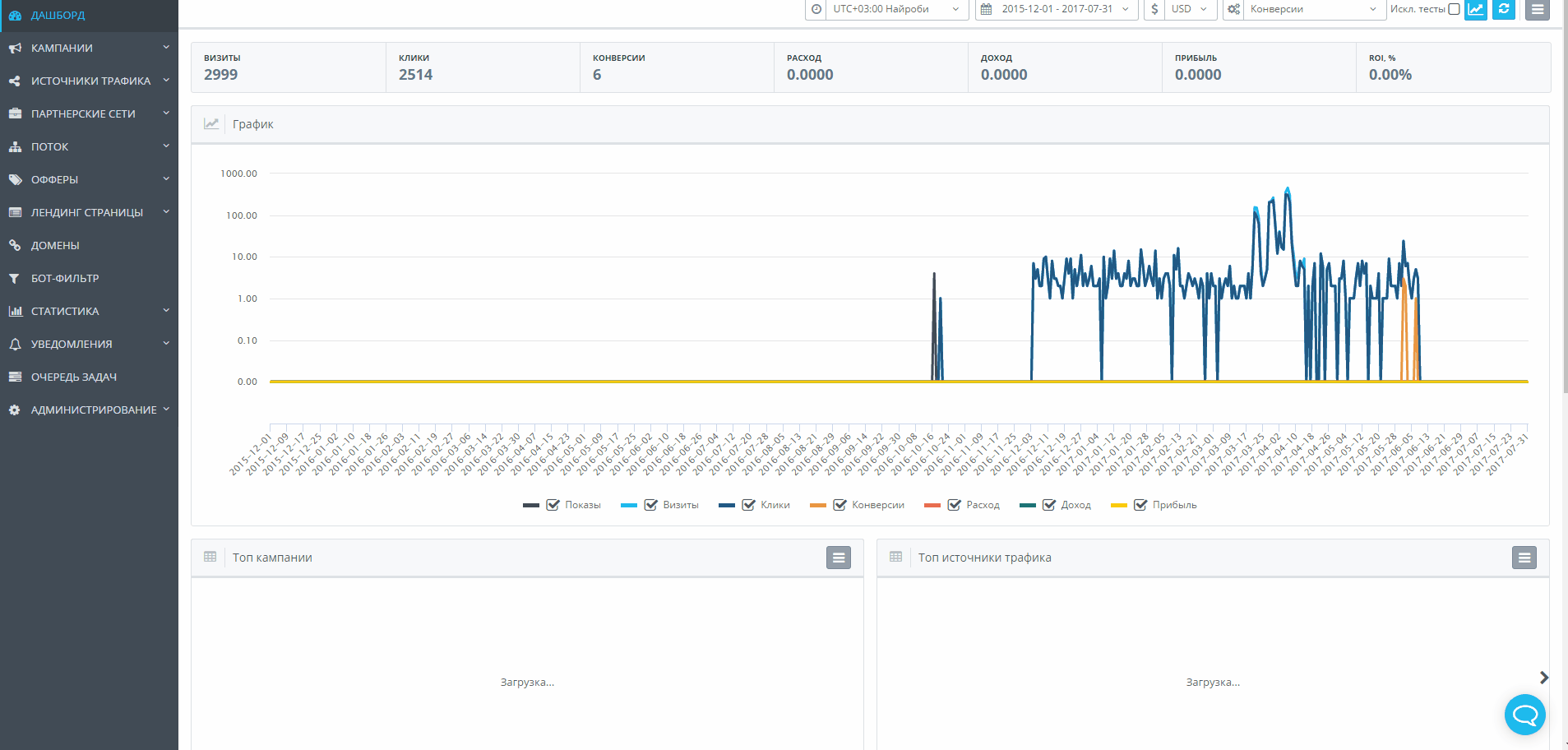
Task: Click the orange Конверсии legend color swatch
Action: pyautogui.click(x=817, y=505)
